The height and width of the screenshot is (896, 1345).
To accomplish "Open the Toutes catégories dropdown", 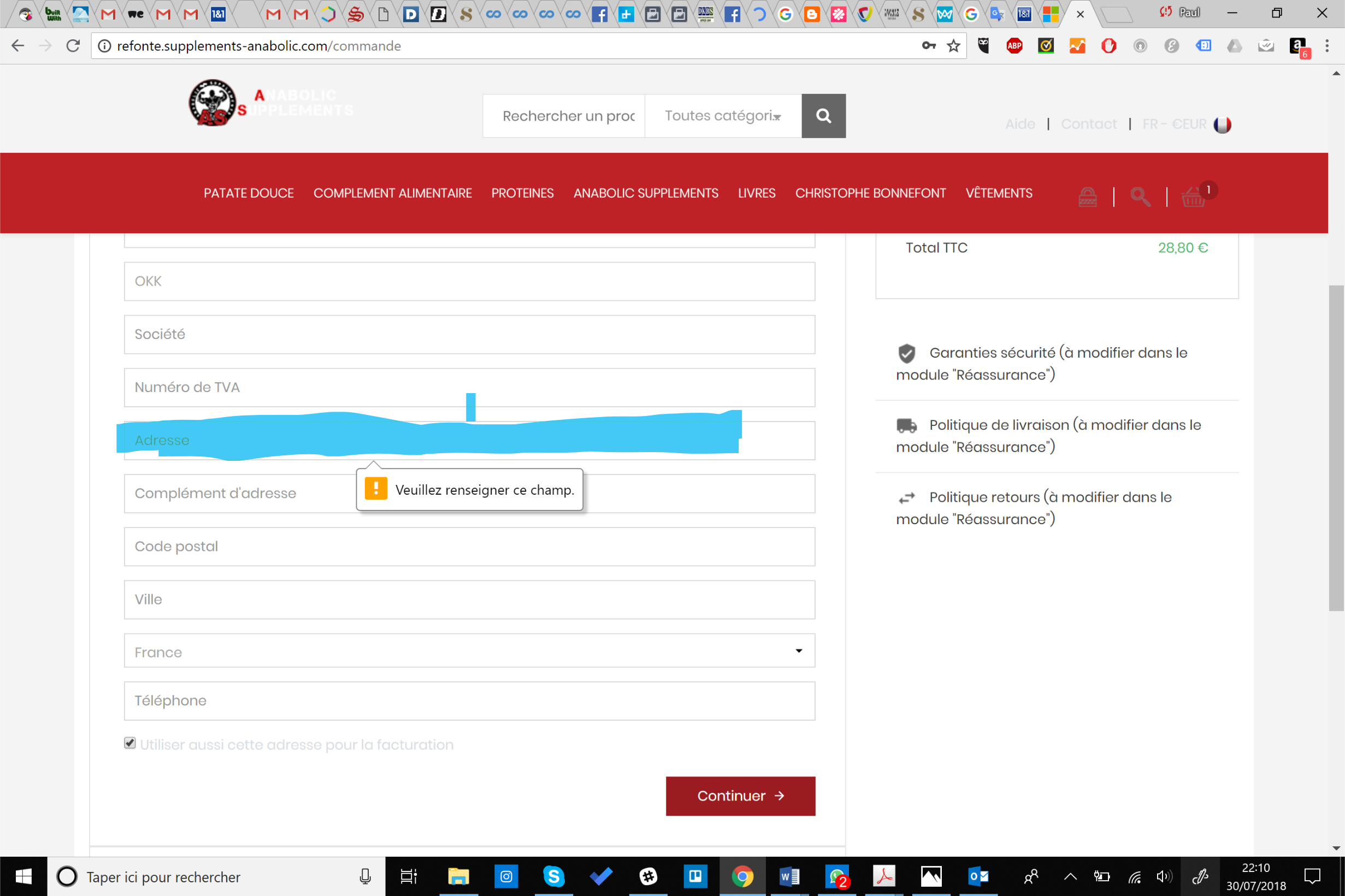I will (723, 116).
